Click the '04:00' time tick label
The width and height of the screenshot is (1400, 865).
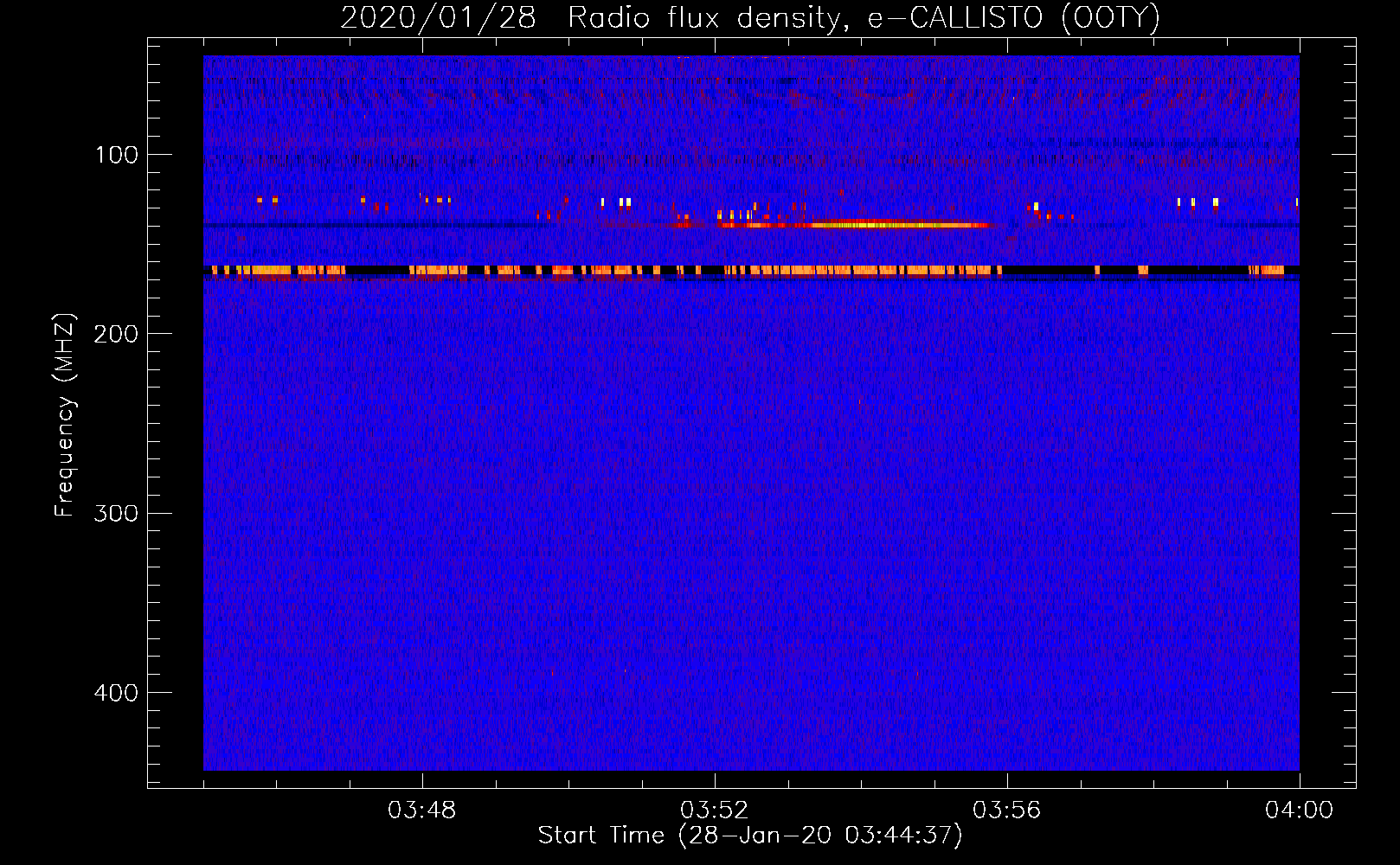pyautogui.click(x=1299, y=811)
